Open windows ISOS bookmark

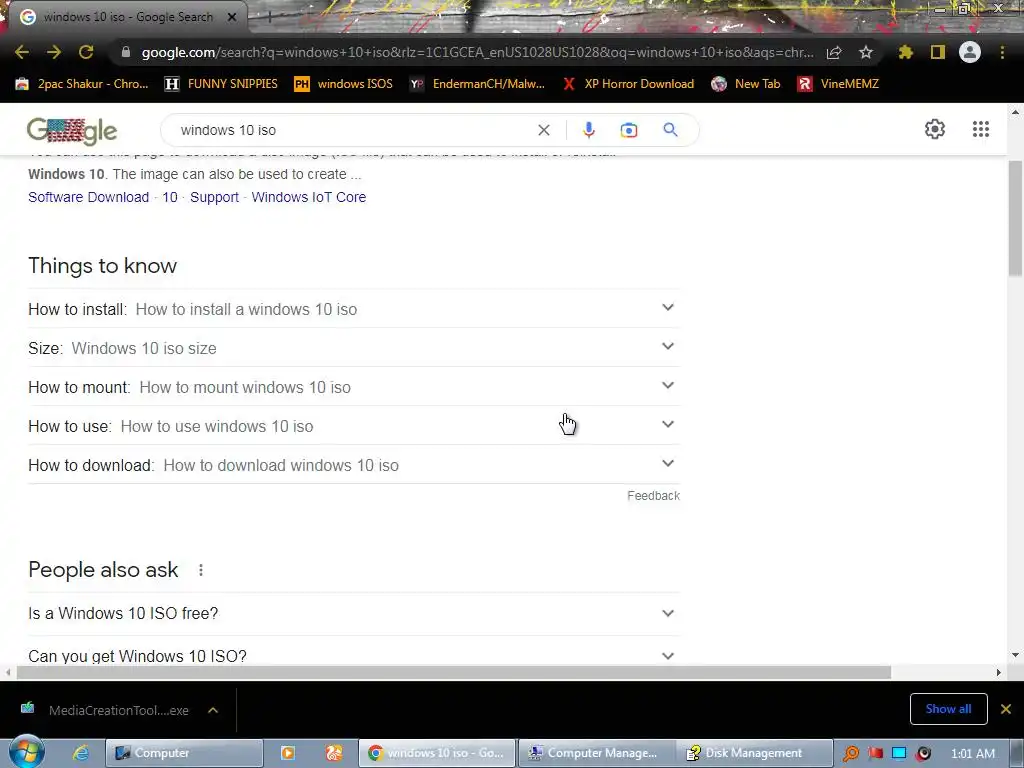(344, 84)
